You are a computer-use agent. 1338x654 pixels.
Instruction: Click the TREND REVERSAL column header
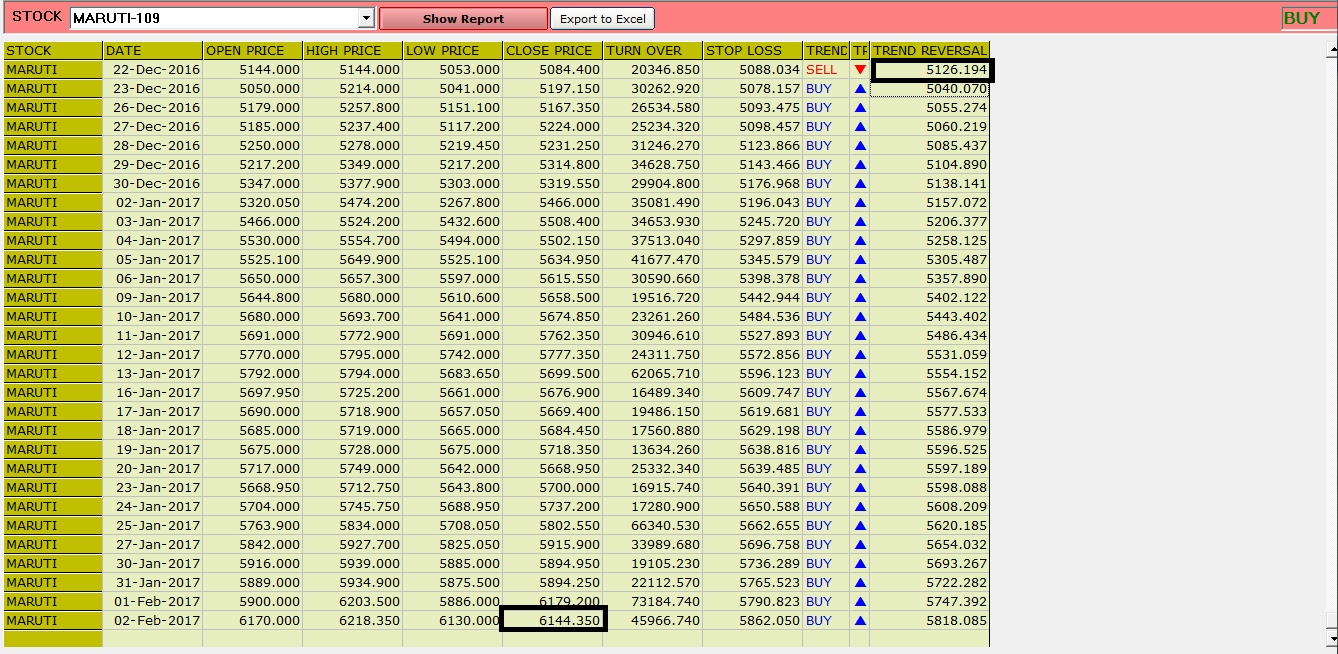pos(930,51)
